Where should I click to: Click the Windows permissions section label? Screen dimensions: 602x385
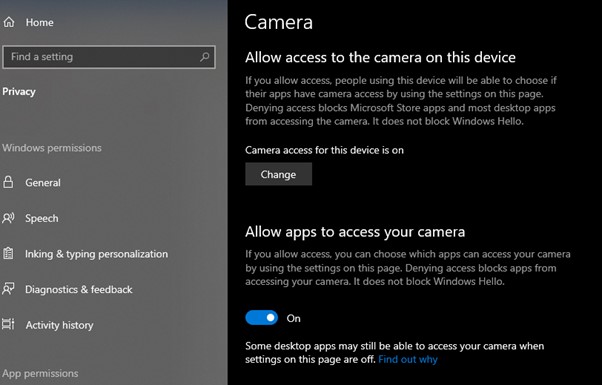pos(52,148)
